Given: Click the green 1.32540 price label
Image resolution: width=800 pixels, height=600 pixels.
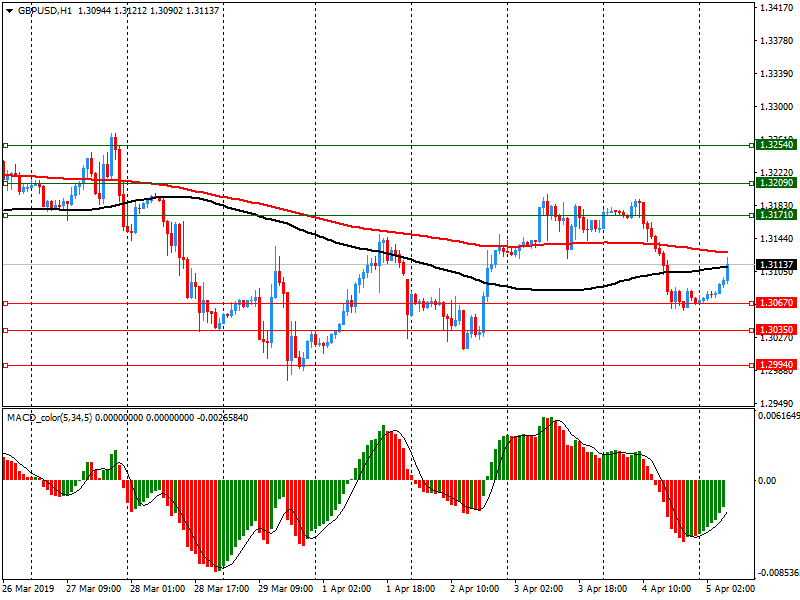Looking at the screenshot, I should click(x=775, y=145).
